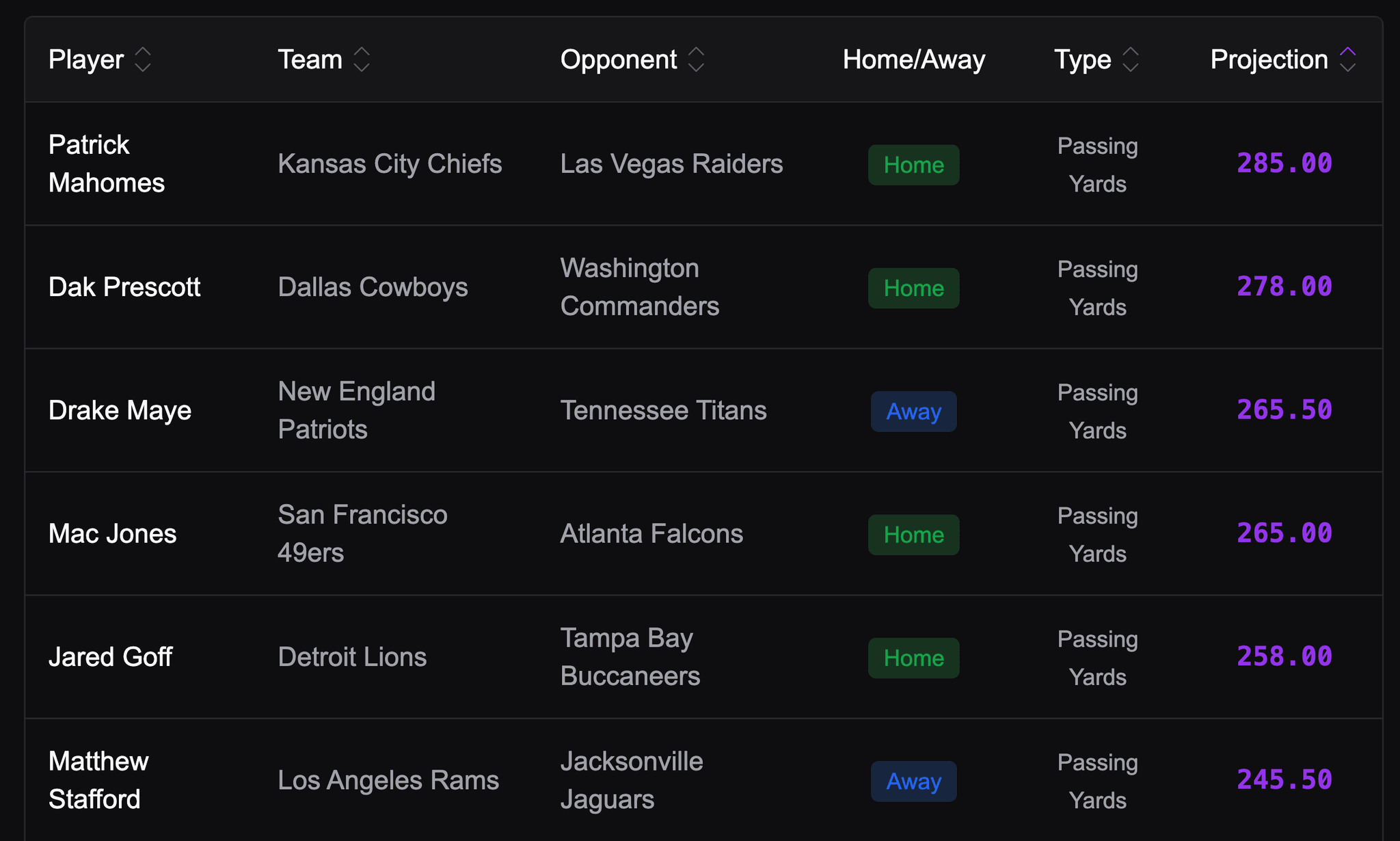Click Dak Prescott's 278.00 projection
The height and width of the screenshot is (841, 1400).
coord(1284,286)
